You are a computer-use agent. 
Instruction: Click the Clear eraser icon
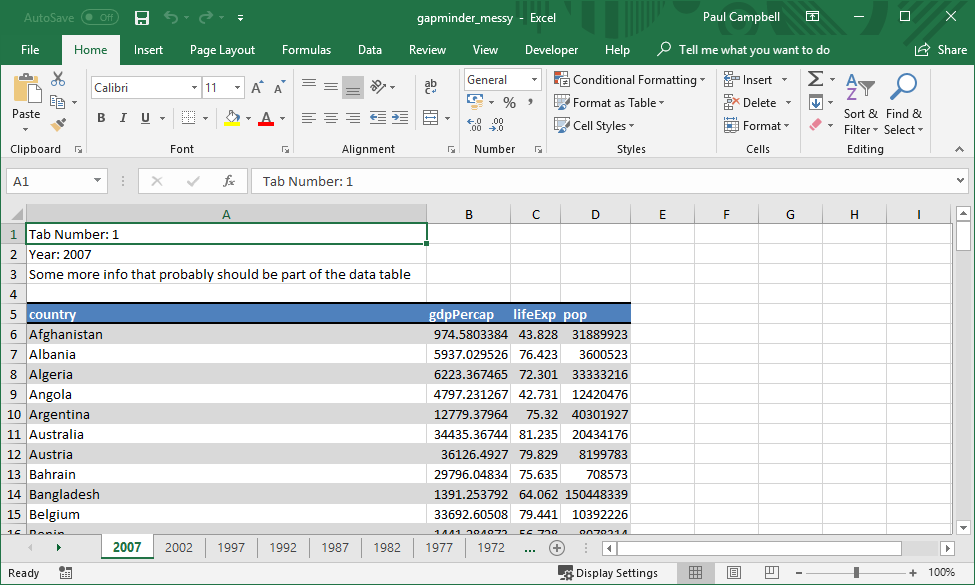pos(815,125)
